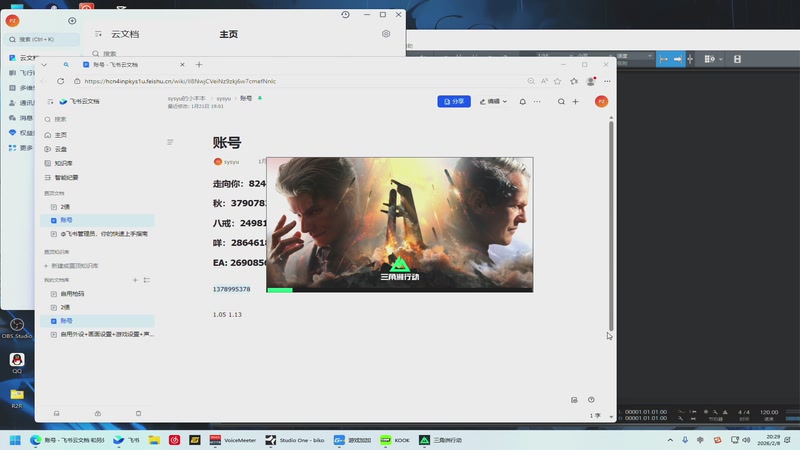Viewport: 800px width, 450px height.
Task: Open the 飞书管理员 quick start guide doc
Action: tap(99, 234)
